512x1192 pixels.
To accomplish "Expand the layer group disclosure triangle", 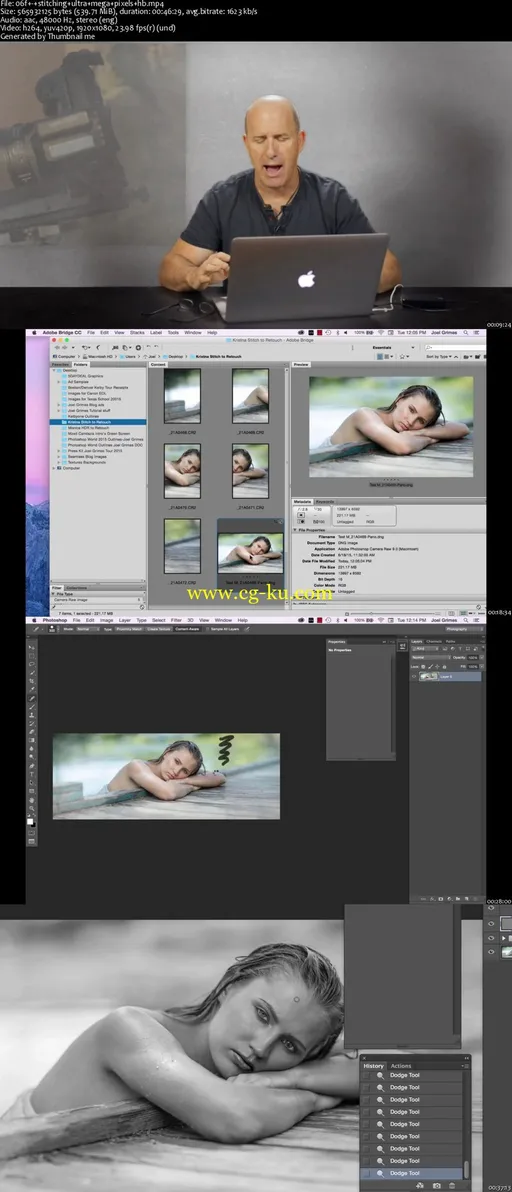I will tap(502, 937).
